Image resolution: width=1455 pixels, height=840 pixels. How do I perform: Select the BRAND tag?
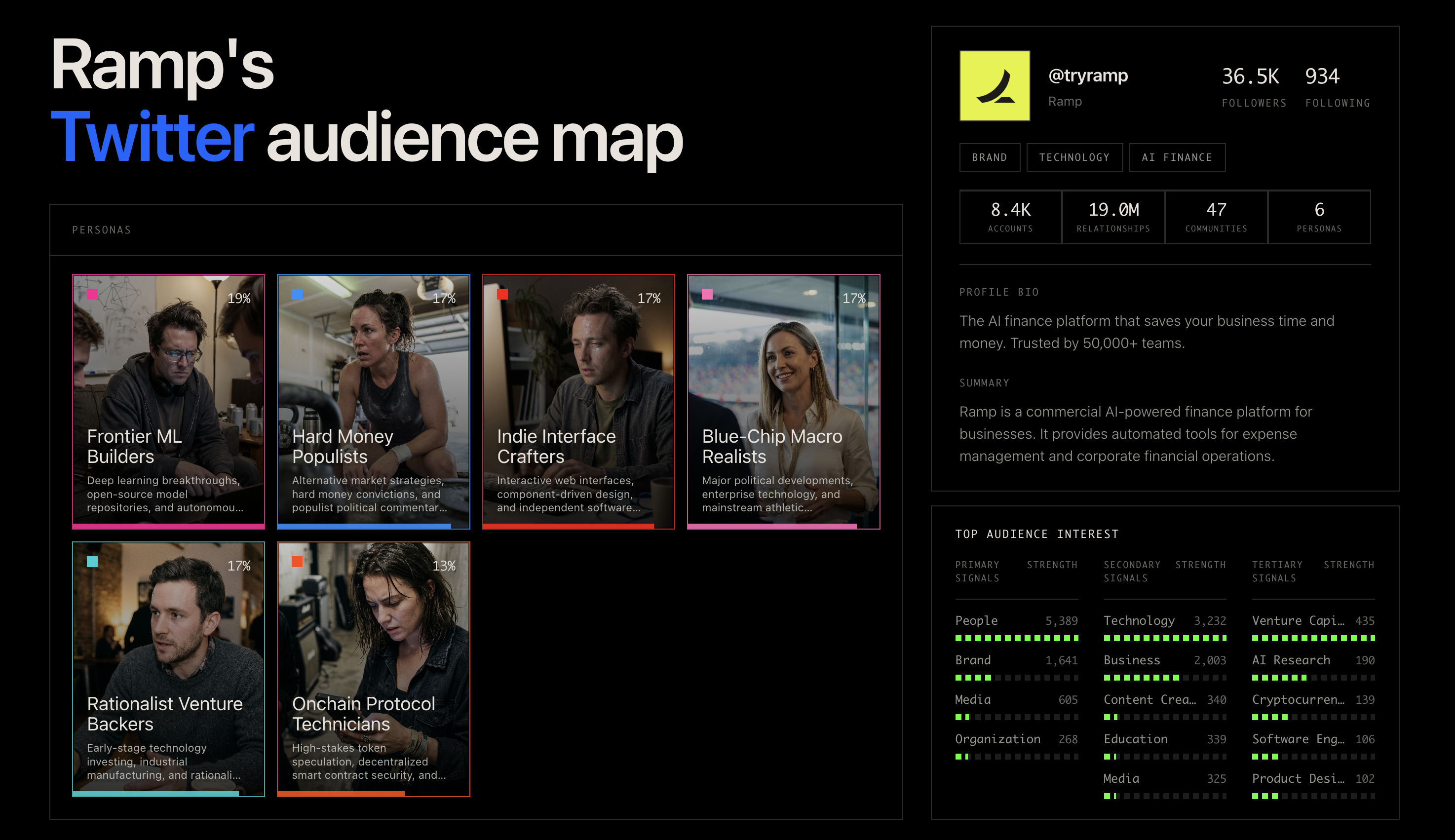click(990, 157)
